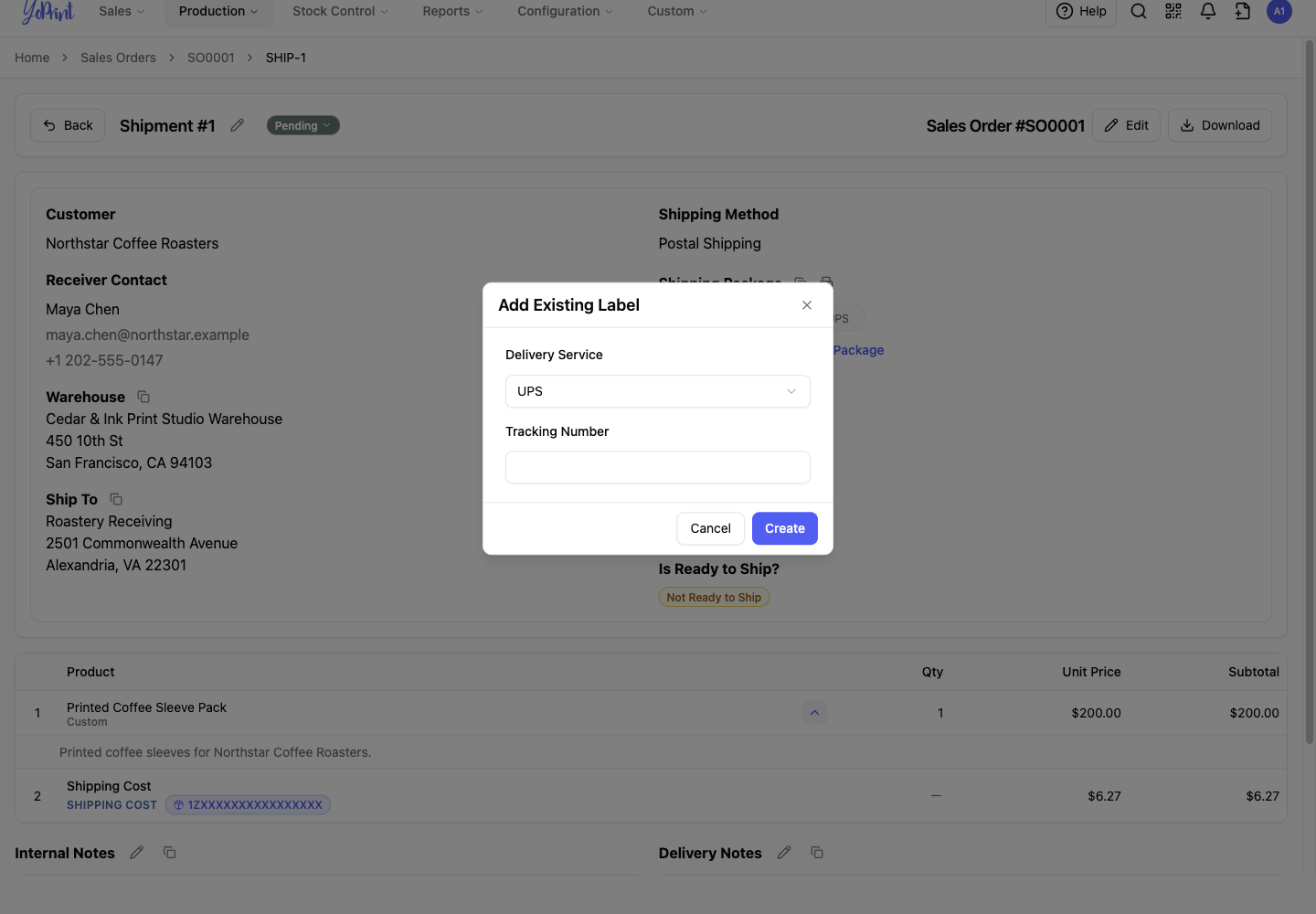Go to Sales Orders breadcrumb
The height and width of the screenshot is (914, 1316).
click(x=118, y=58)
